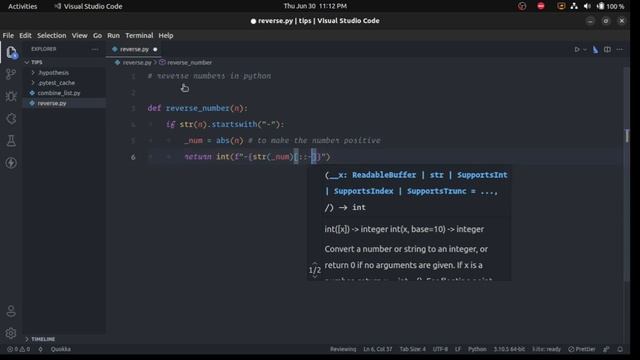Image resolution: width=640 pixels, height=360 pixels.
Task: Change end of line sequence LF
Action: click(458, 349)
